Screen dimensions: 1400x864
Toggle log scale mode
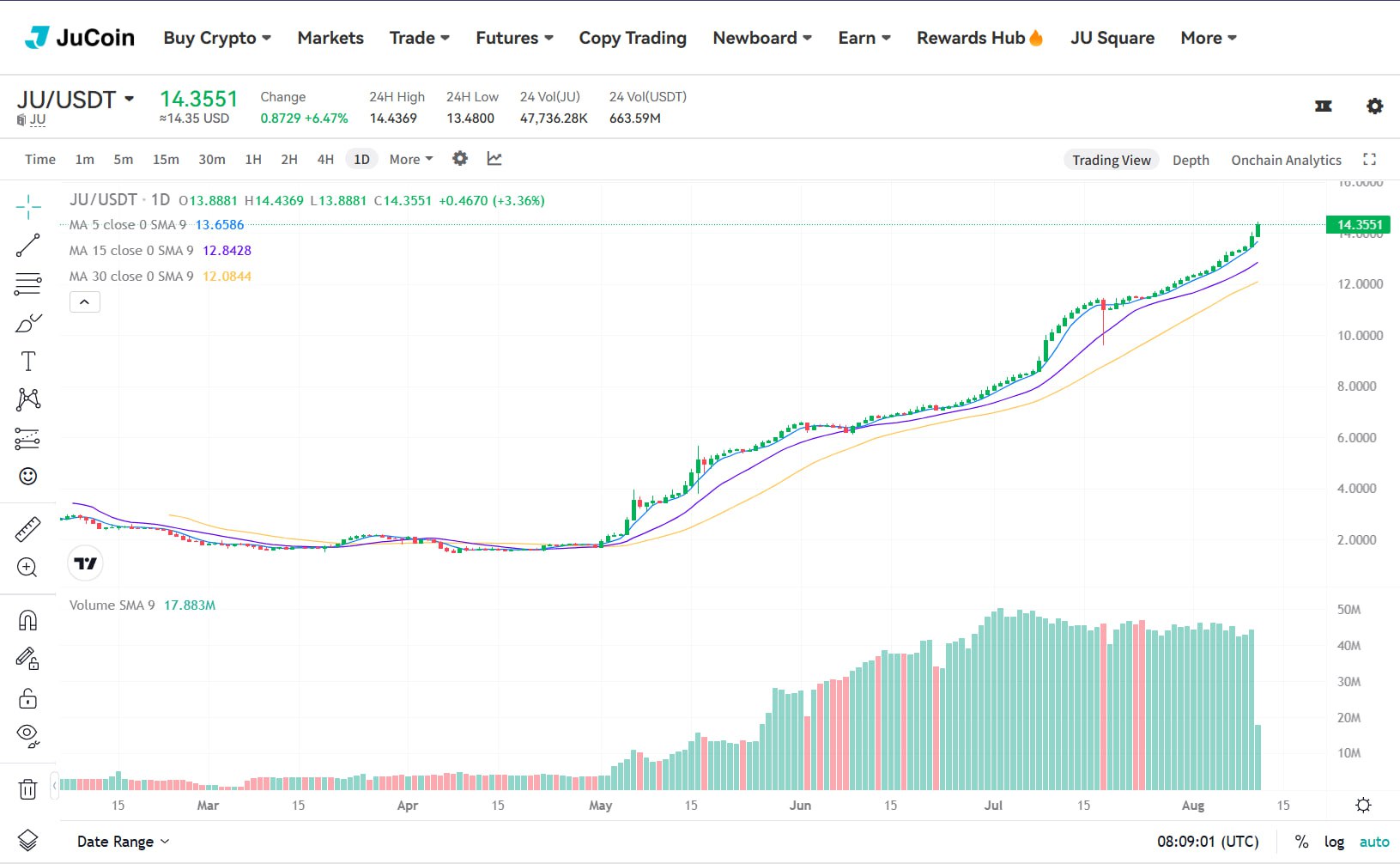pos(1334,842)
